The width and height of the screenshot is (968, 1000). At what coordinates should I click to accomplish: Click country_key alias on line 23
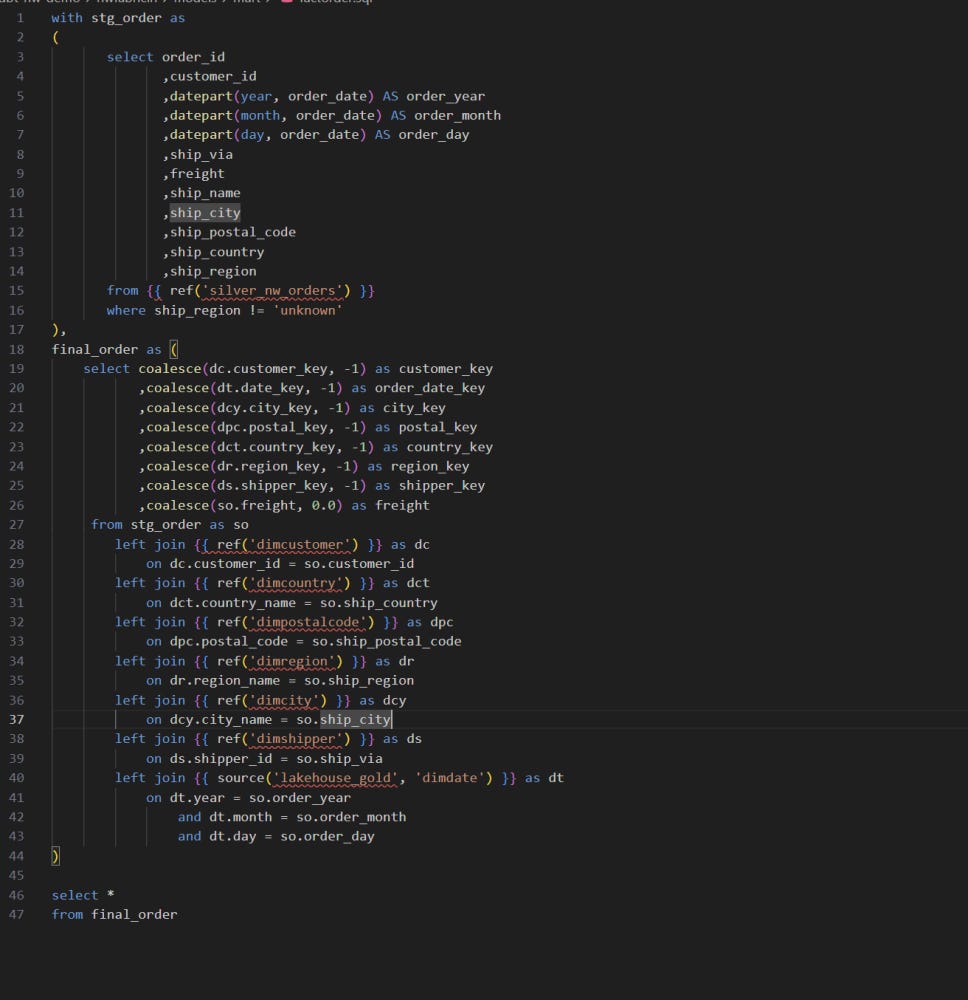click(x=450, y=447)
